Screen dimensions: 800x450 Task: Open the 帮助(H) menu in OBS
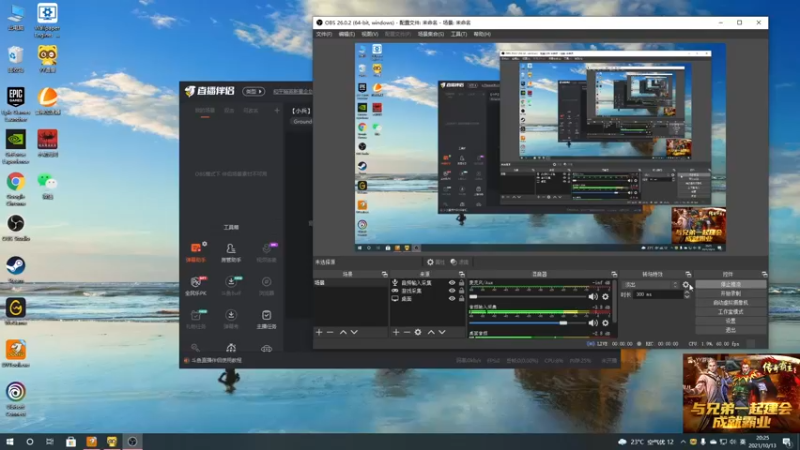coord(482,34)
